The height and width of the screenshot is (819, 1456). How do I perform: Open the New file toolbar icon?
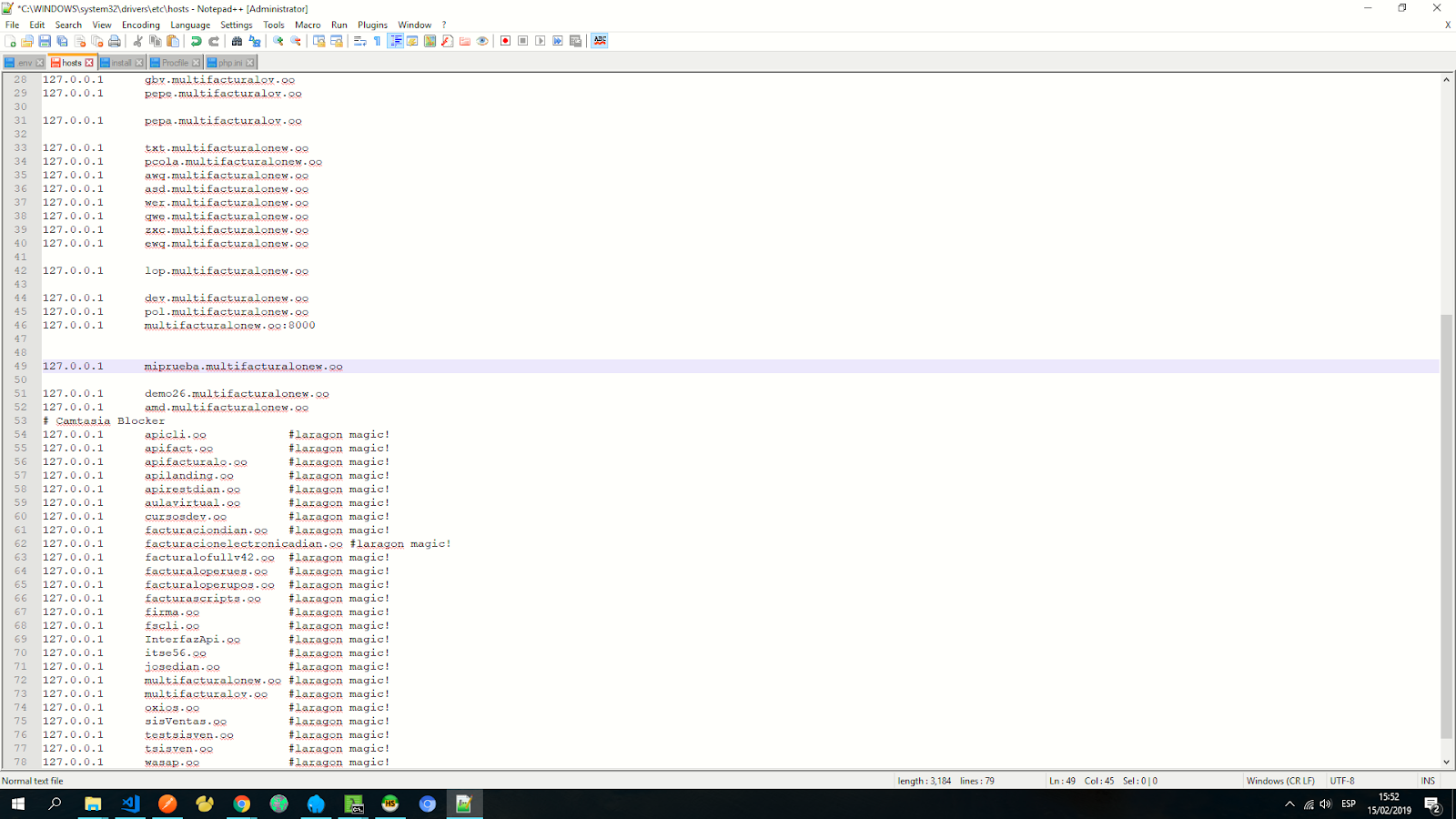click(x=10, y=41)
